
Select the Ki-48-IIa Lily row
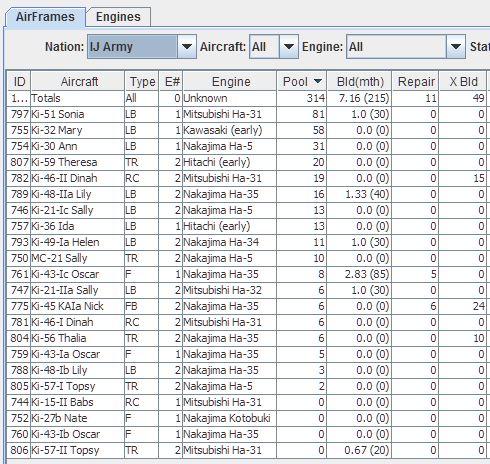click(247, 194)
